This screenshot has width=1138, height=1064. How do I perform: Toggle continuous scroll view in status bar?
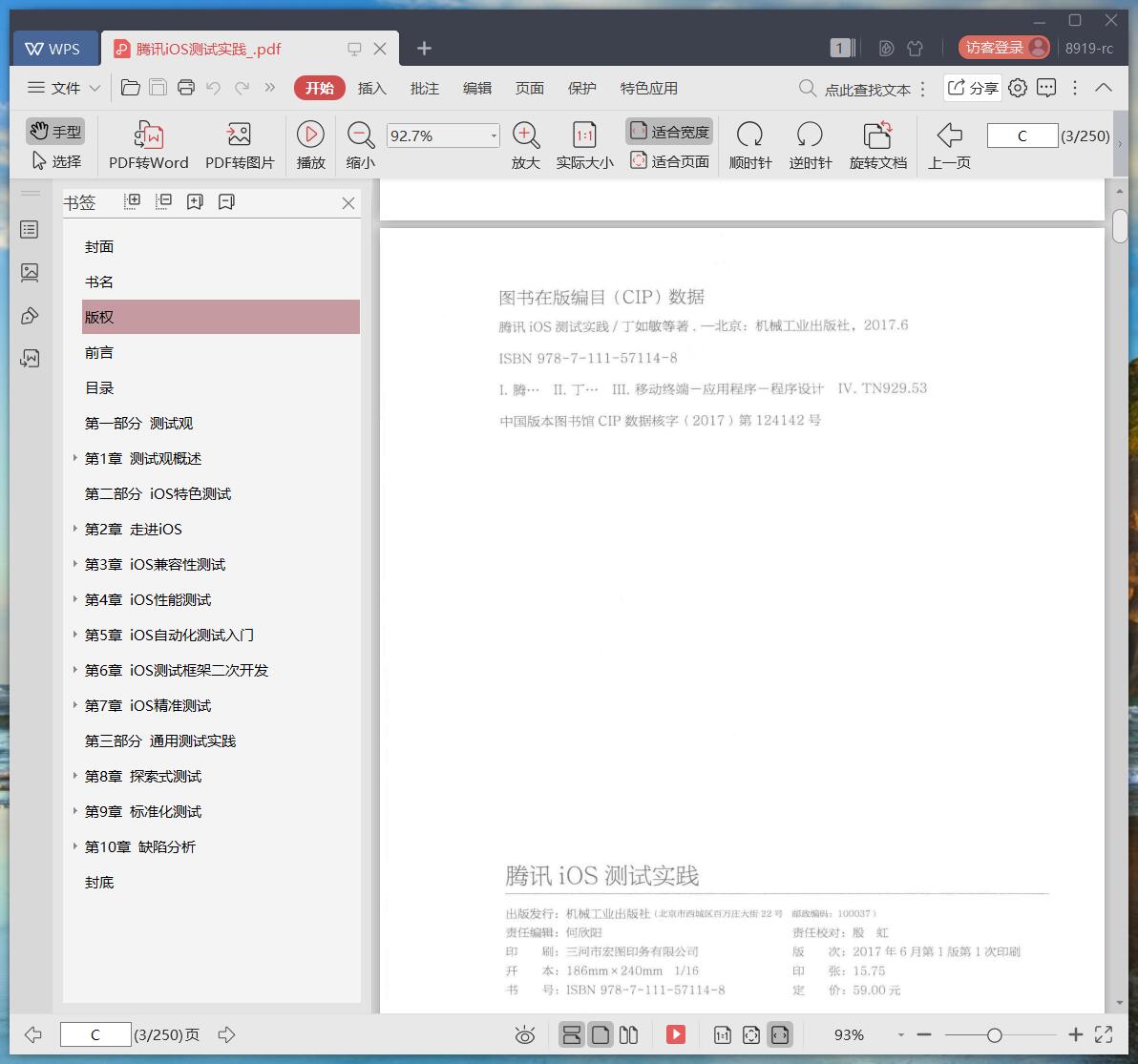click(x=572, y=1035)
